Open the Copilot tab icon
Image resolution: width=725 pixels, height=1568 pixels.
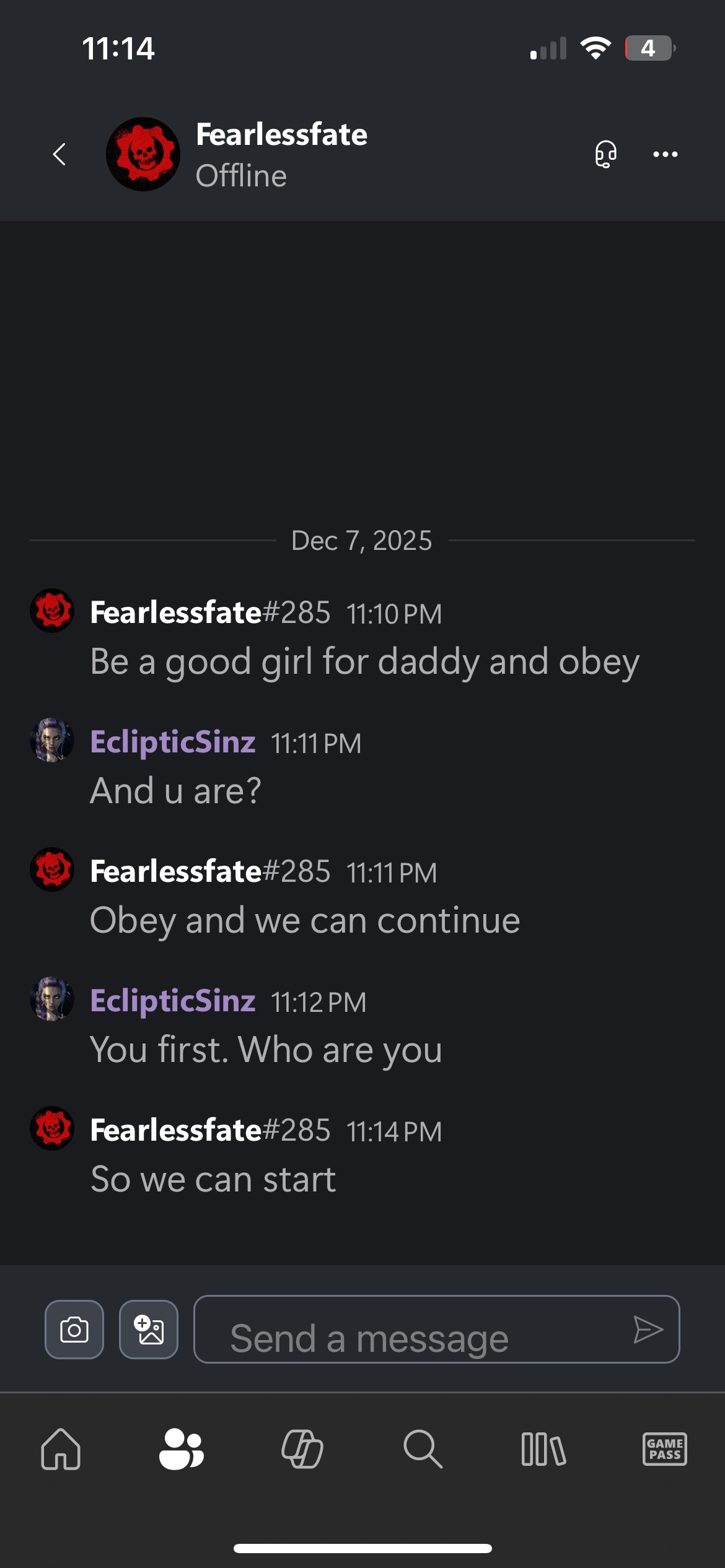pos(302,1449)
